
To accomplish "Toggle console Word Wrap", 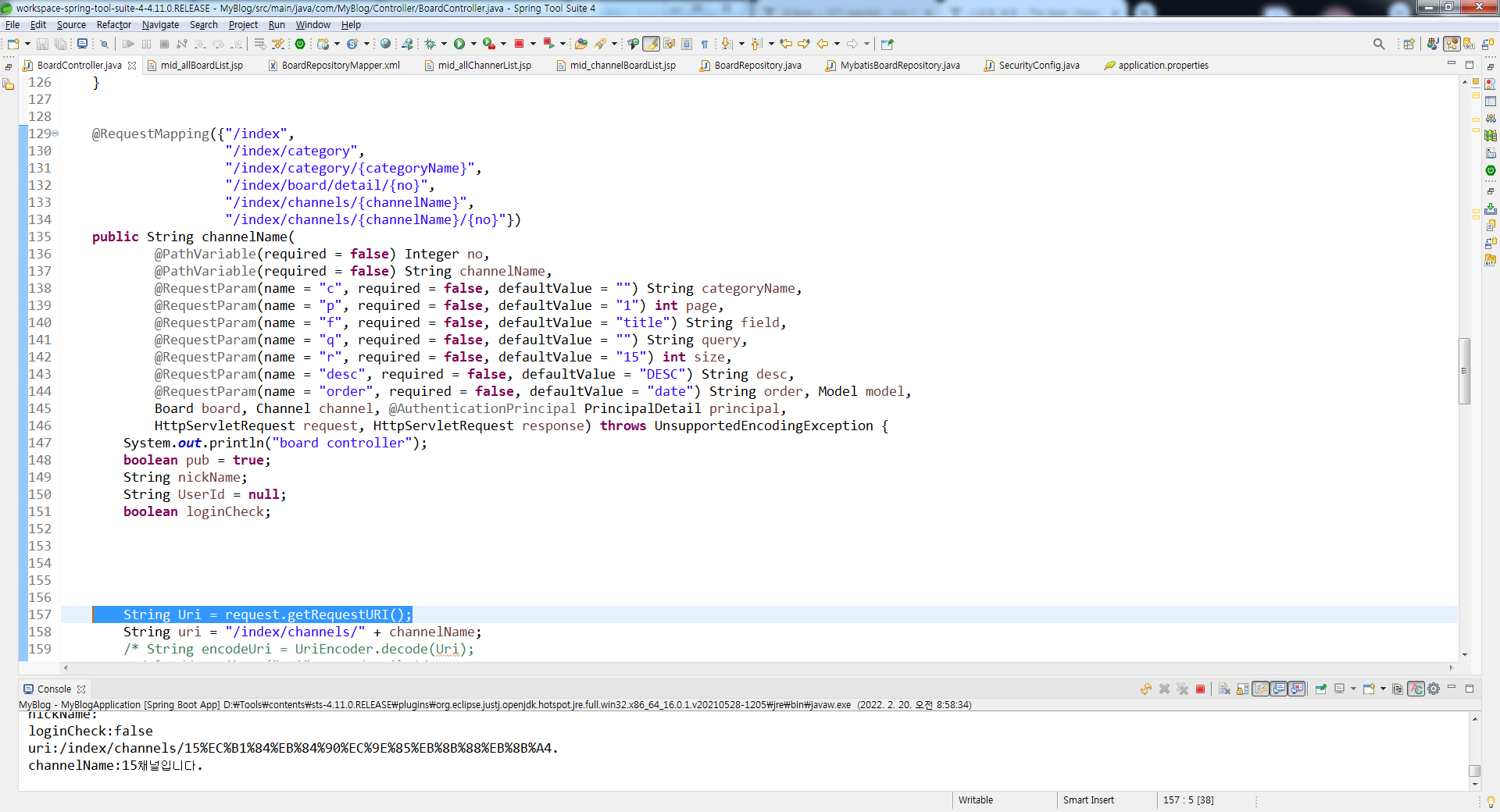I will [1260, 689].
